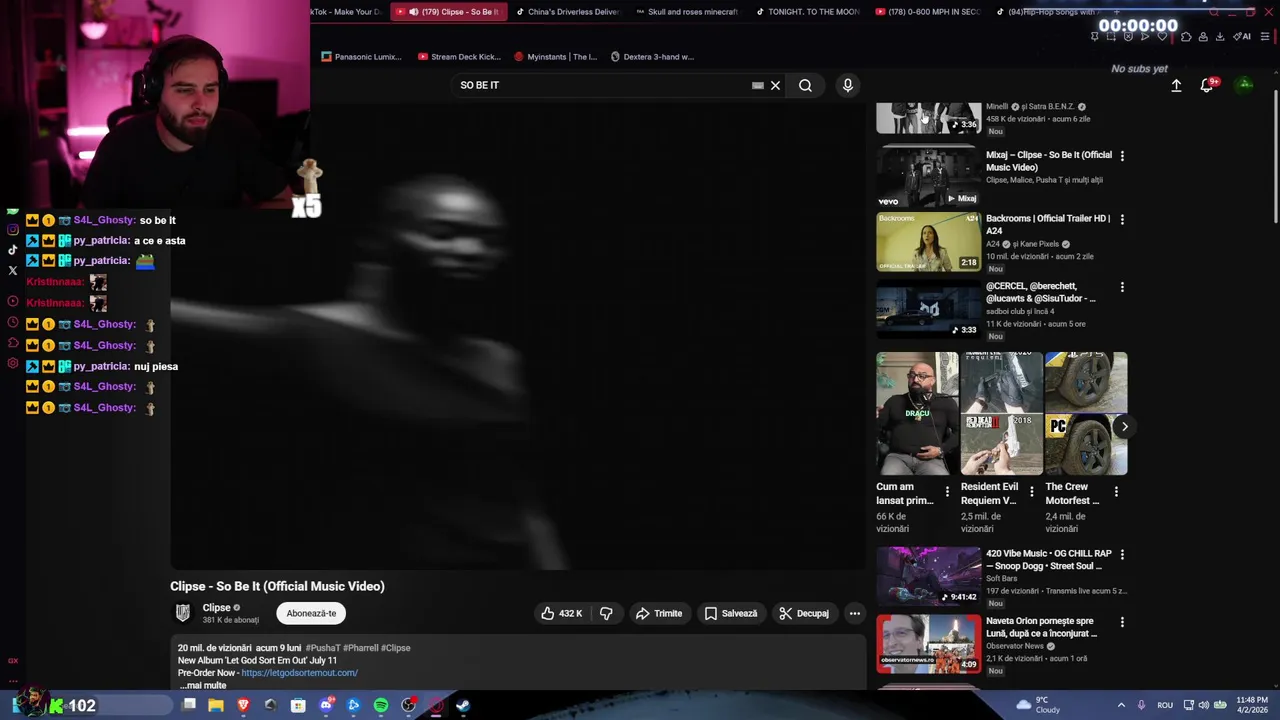The image size is (1280, 720).
Task: Open the green account avatar menu
Action: 1245,85
